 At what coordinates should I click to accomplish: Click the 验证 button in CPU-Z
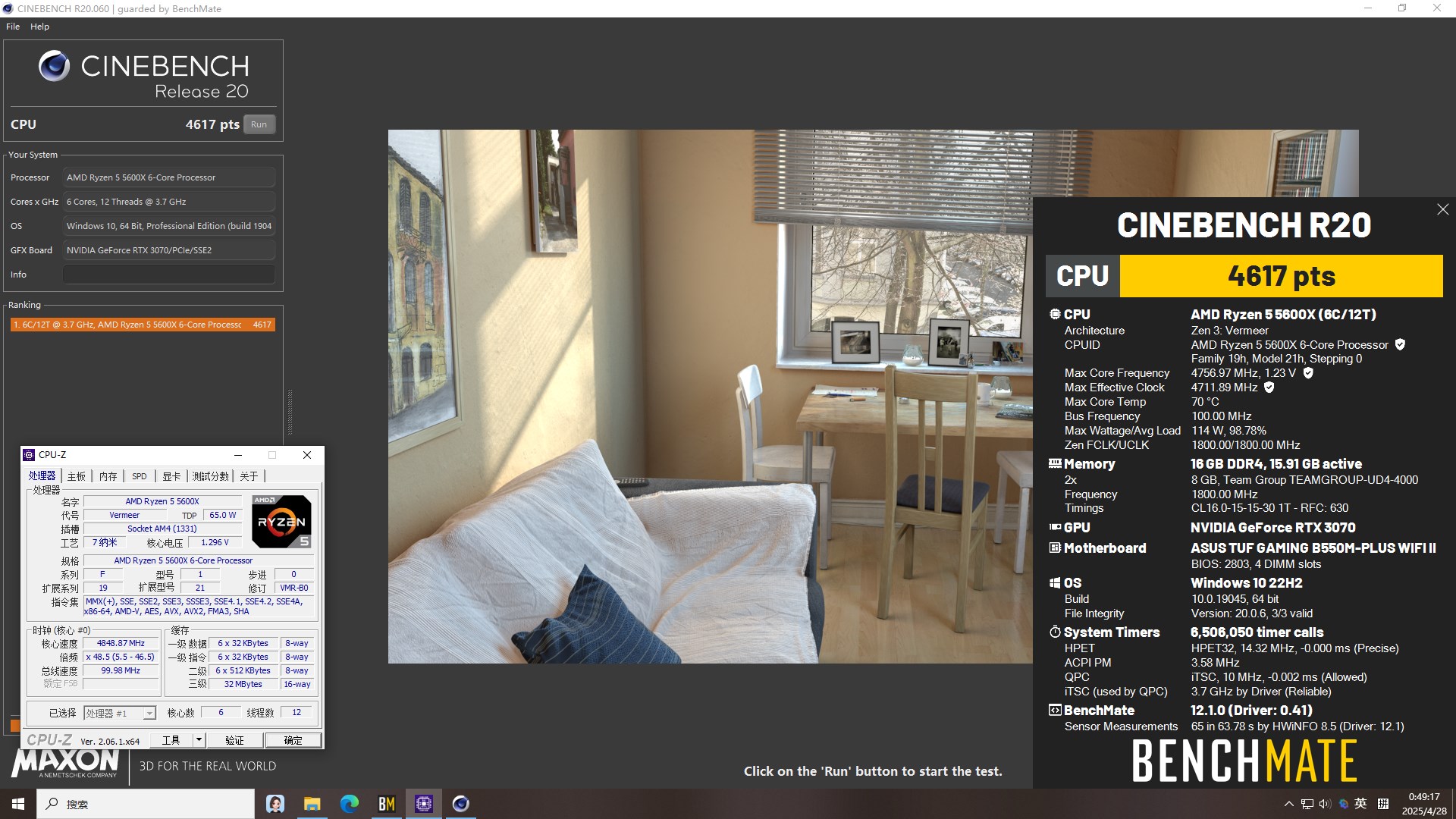[x=234, y=740]
